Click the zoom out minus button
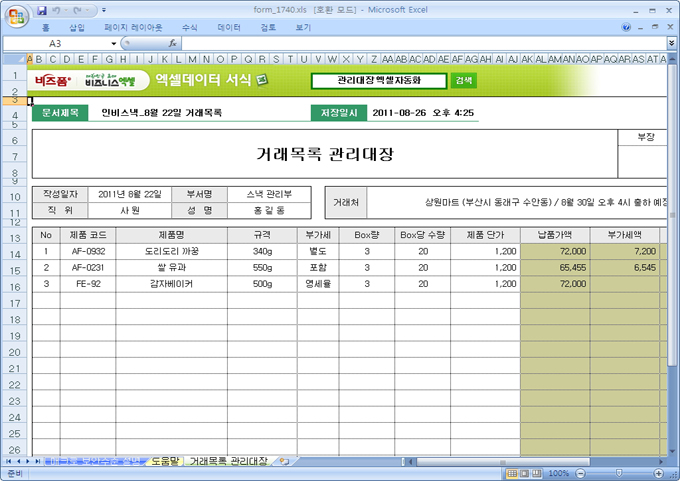 click(581, 474)
